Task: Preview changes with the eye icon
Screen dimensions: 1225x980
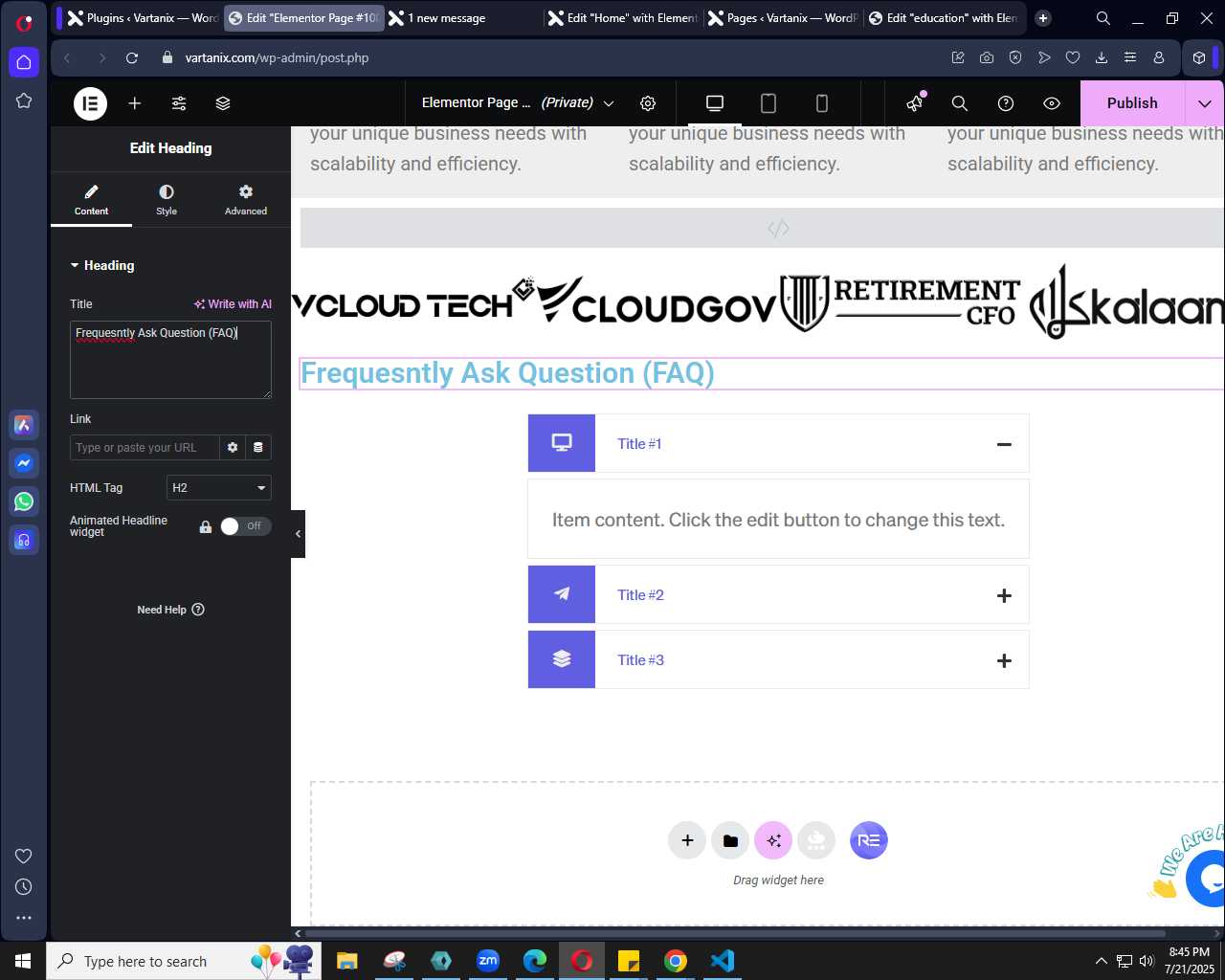Action: click(x=1052, y=103)
